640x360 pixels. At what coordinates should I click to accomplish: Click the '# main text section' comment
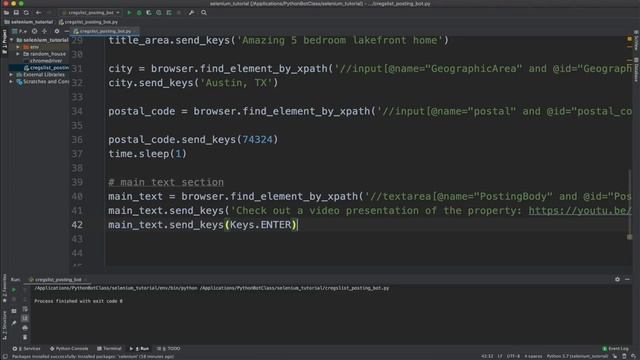coord(166,182)
